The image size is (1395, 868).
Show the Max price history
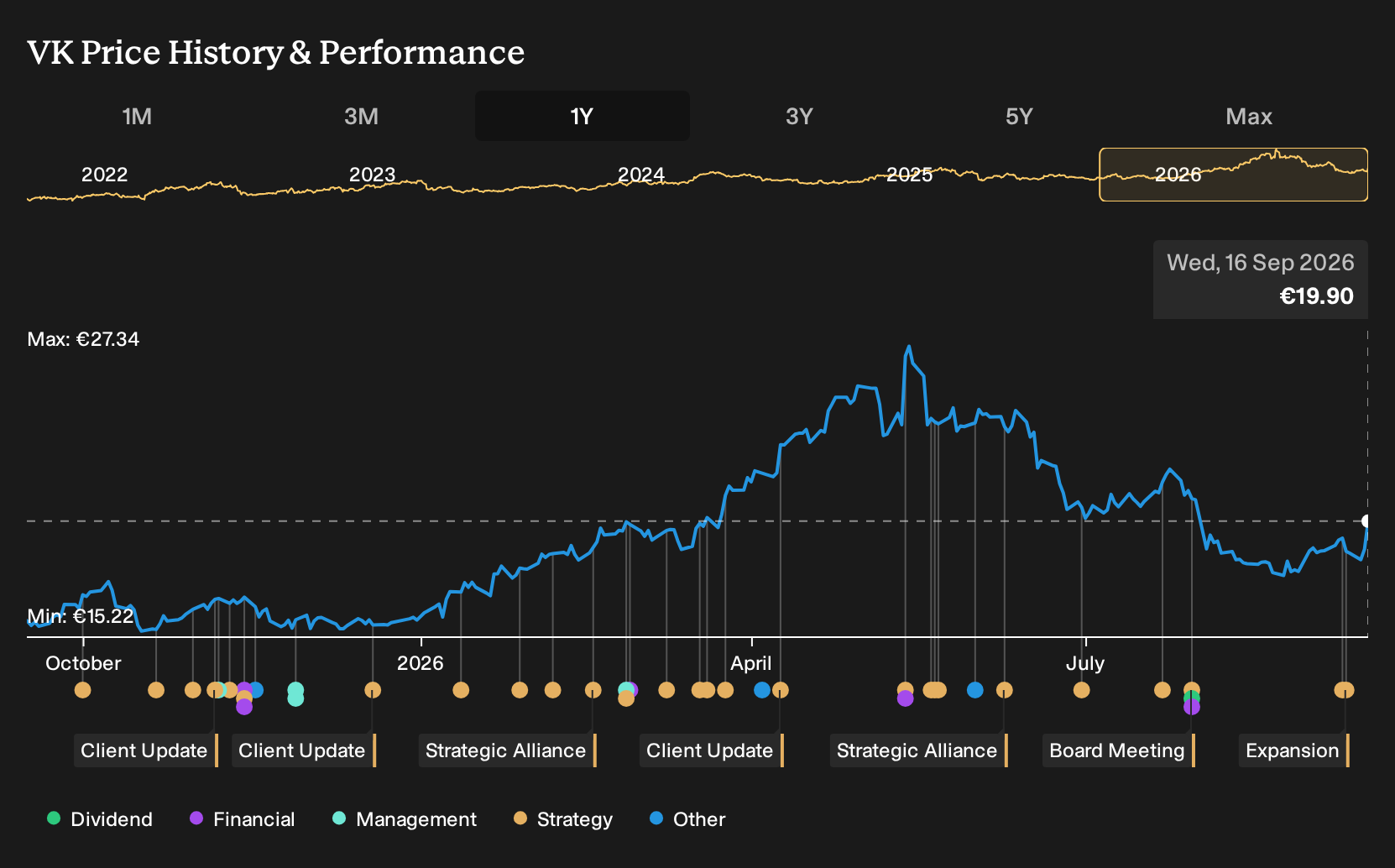point(1249,116)
